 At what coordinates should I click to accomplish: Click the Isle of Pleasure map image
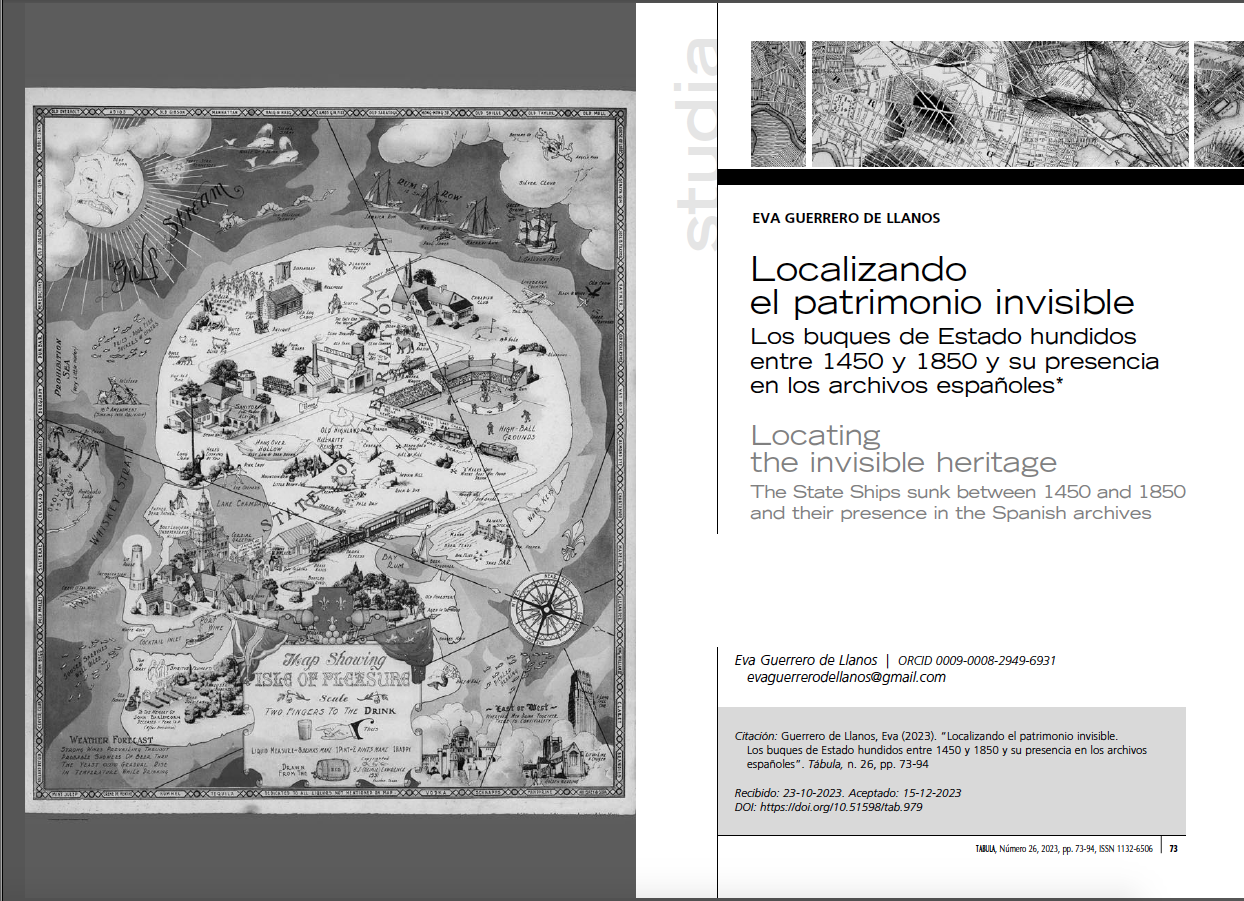329,451
